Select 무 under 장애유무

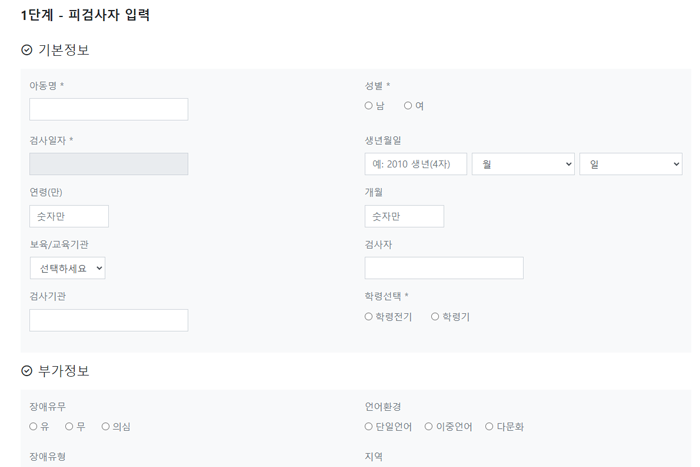[x=69, y=426]
